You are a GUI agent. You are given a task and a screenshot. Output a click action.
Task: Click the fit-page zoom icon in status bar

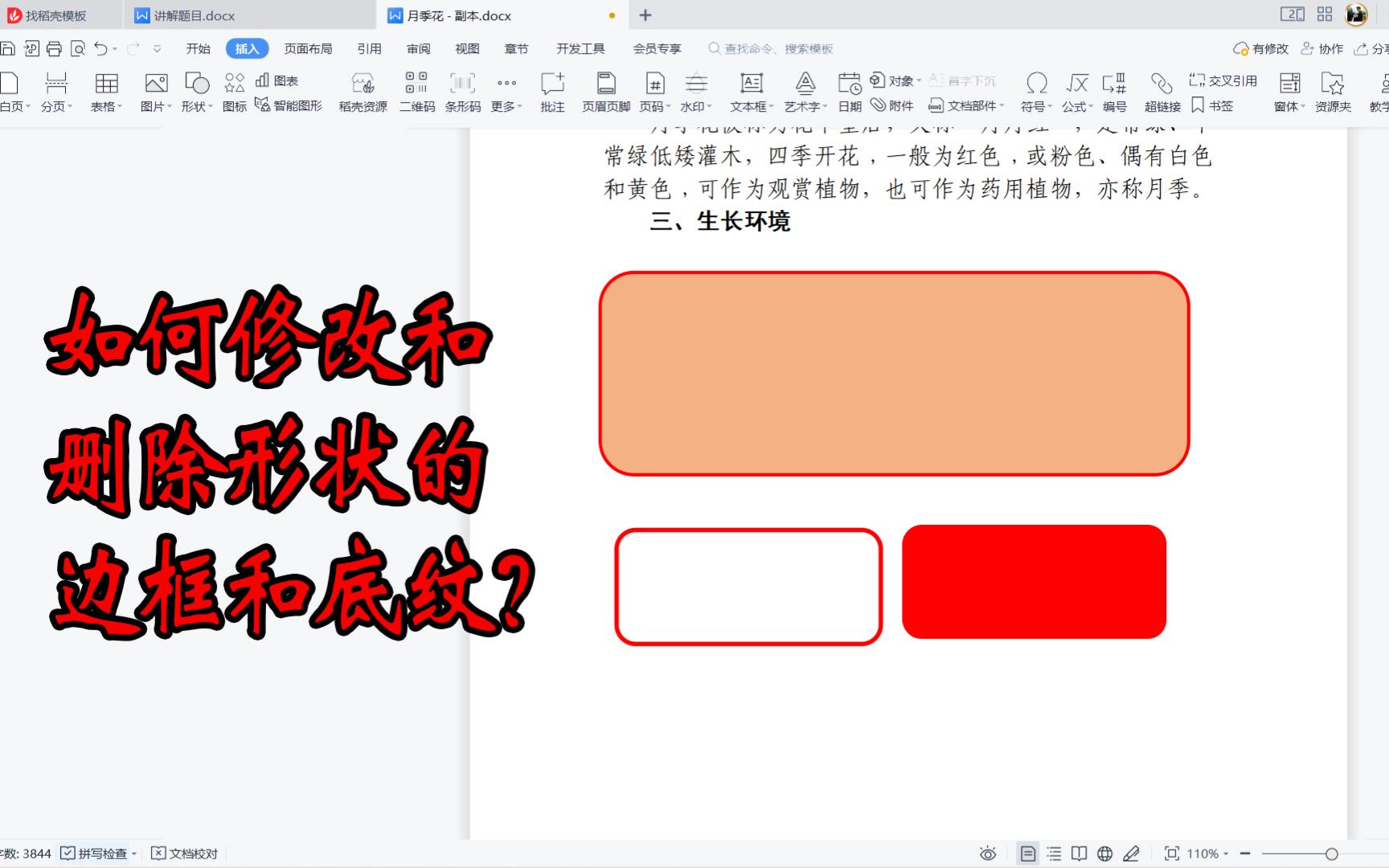tap(1172, 854)
